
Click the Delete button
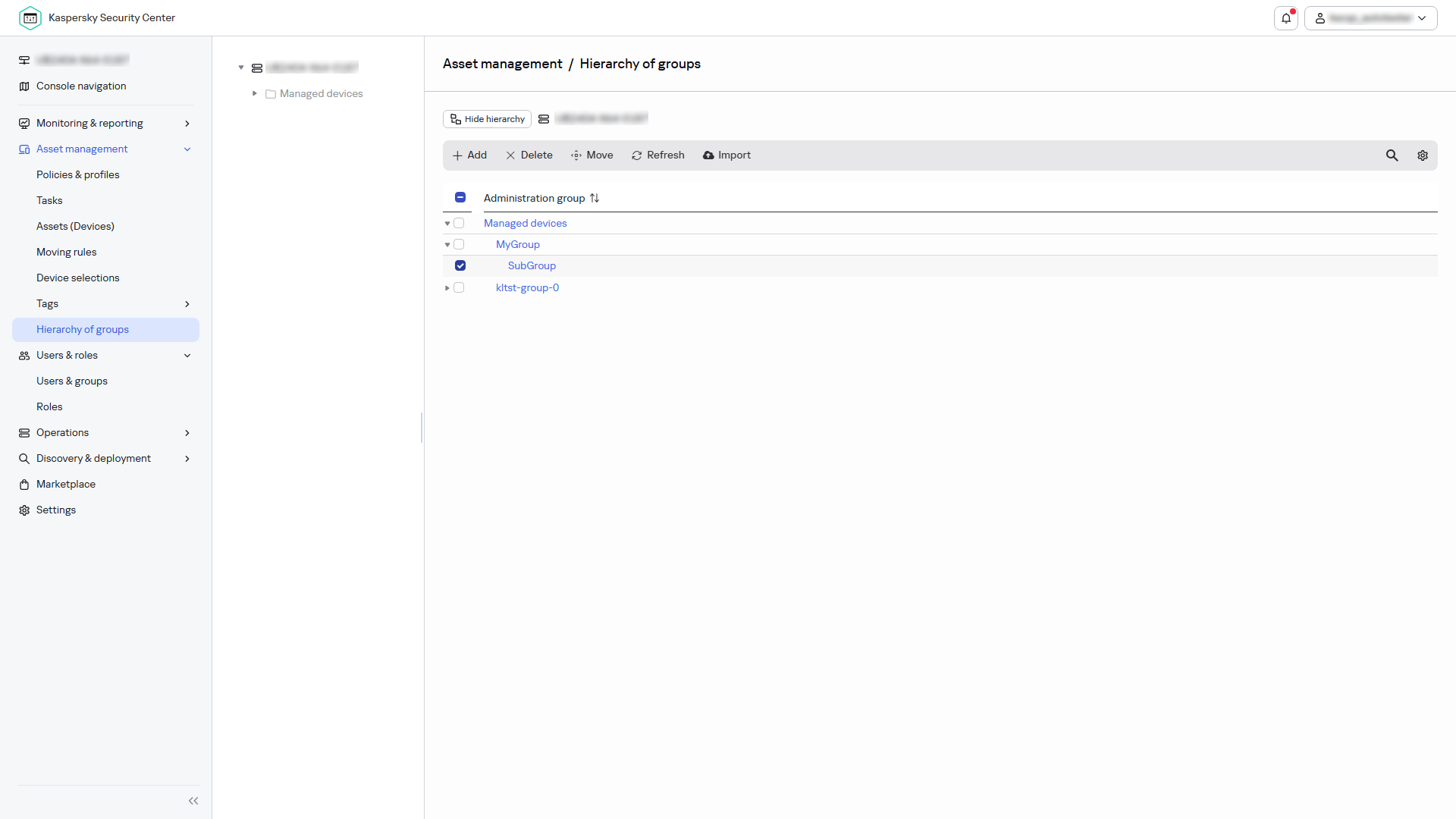(x=529, y=155)
